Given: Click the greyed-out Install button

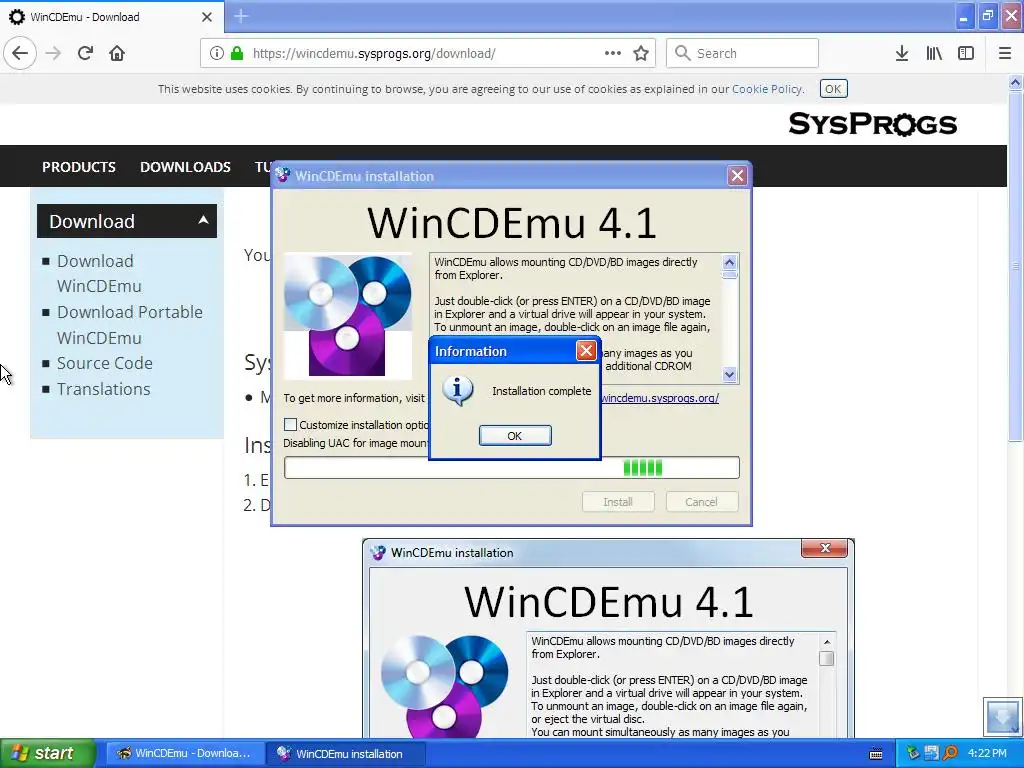Looking at the screenshot, I should [x=618, y=502].
